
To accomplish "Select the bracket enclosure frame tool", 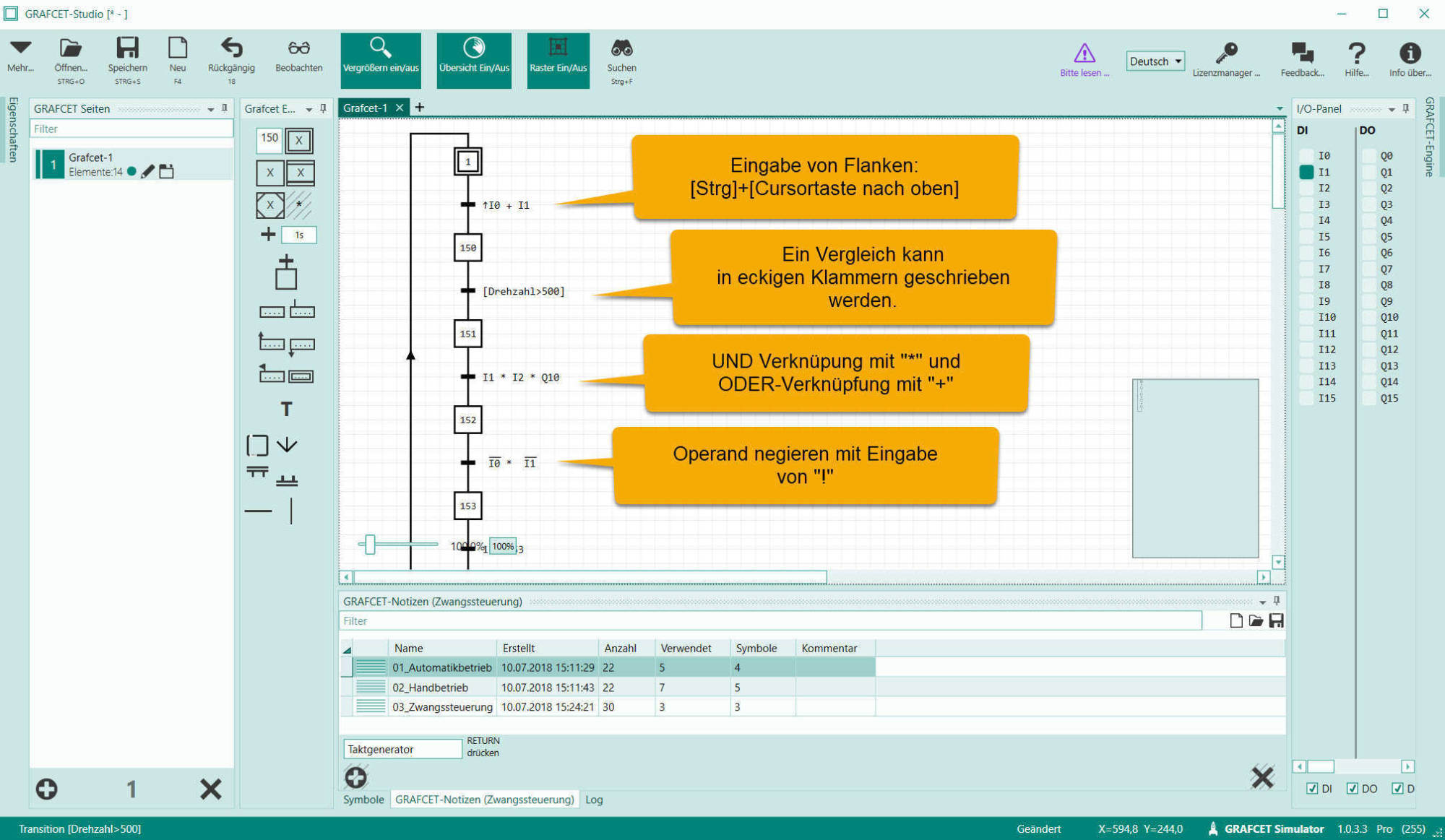I will [x=257, y=445].
